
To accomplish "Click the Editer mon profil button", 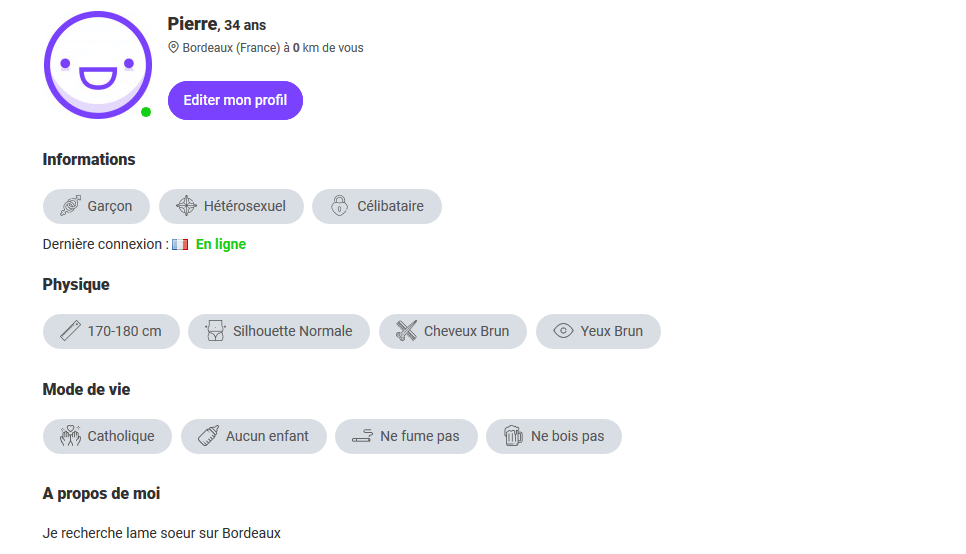I will [x=235, y=100].
